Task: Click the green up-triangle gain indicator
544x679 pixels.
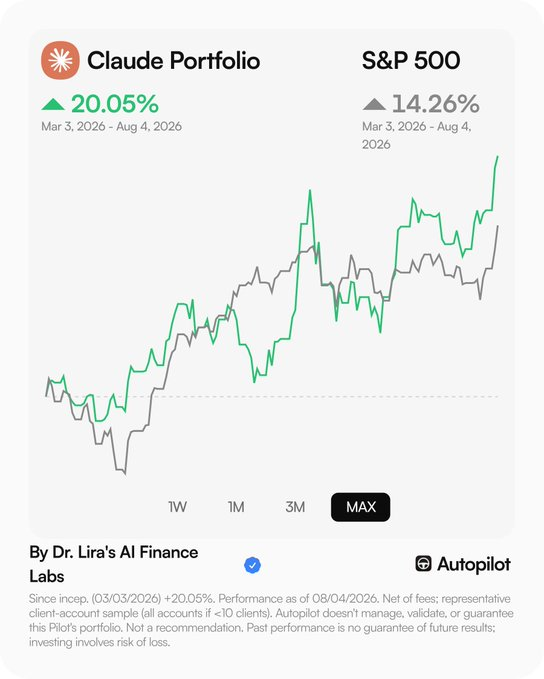Action: tap(53, 104)
